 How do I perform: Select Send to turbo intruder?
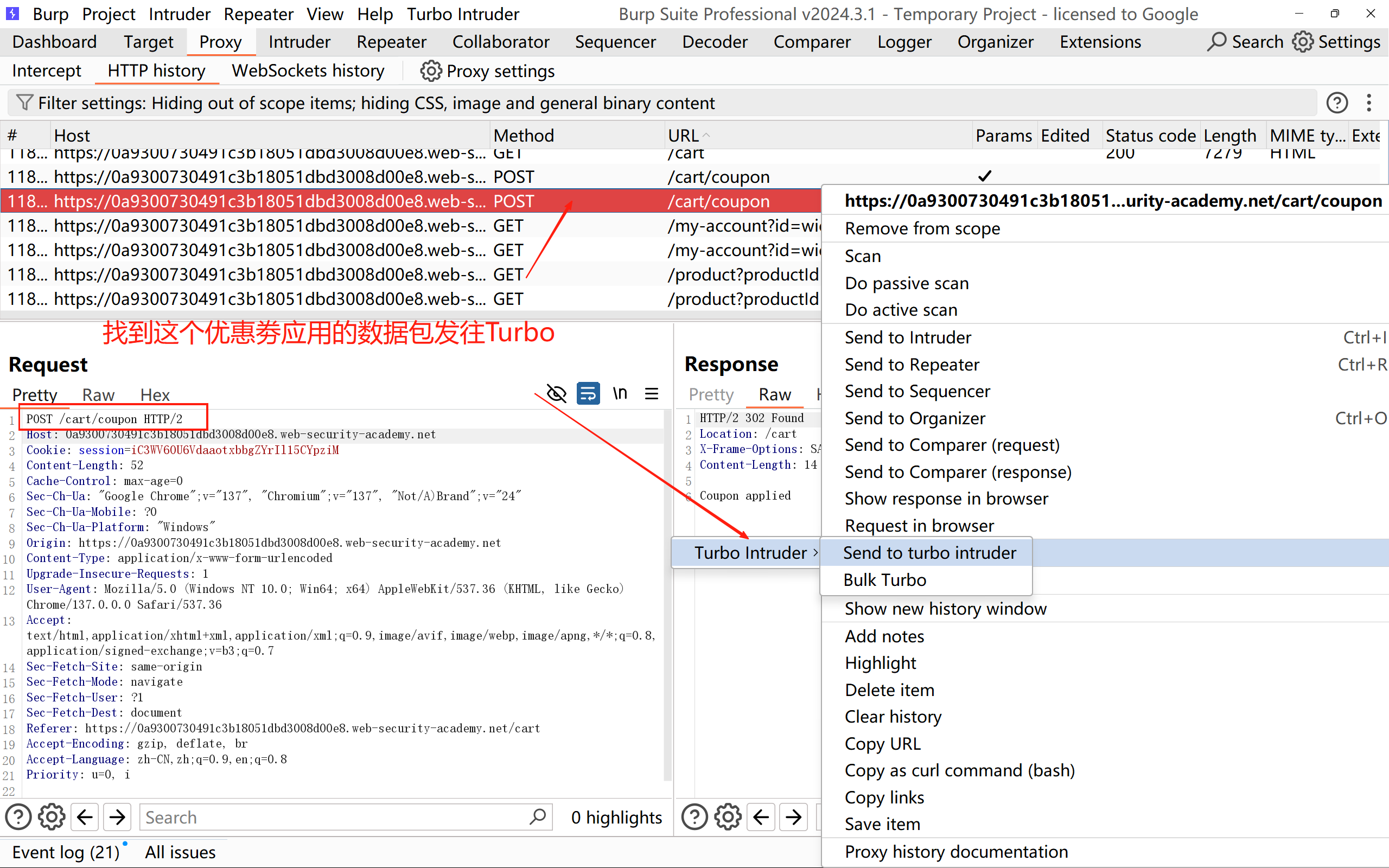[x=929, y=553]
